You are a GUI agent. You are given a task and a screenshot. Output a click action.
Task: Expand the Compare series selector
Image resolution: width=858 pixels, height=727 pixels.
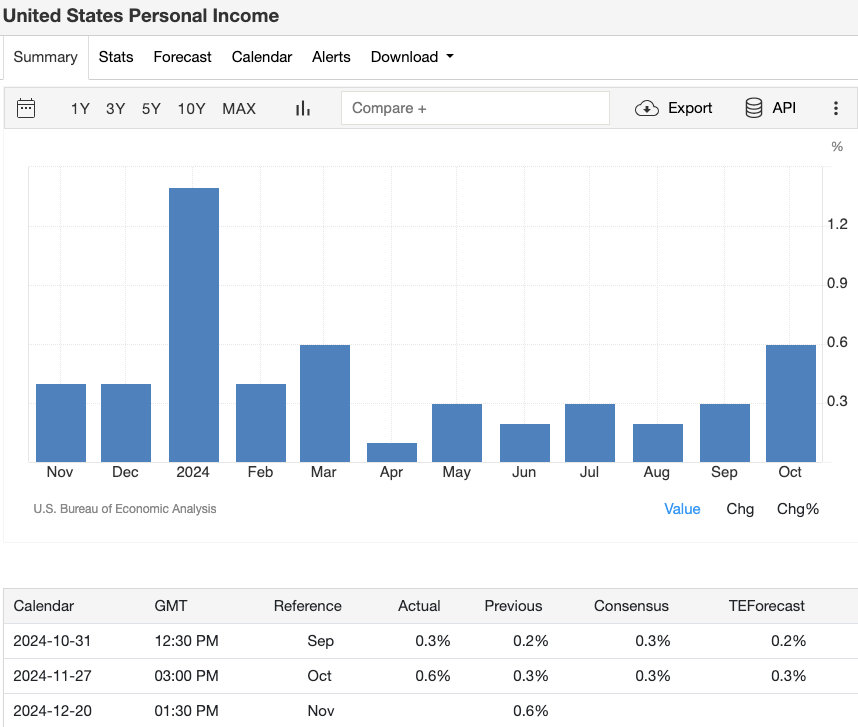[x=475, y=107]
